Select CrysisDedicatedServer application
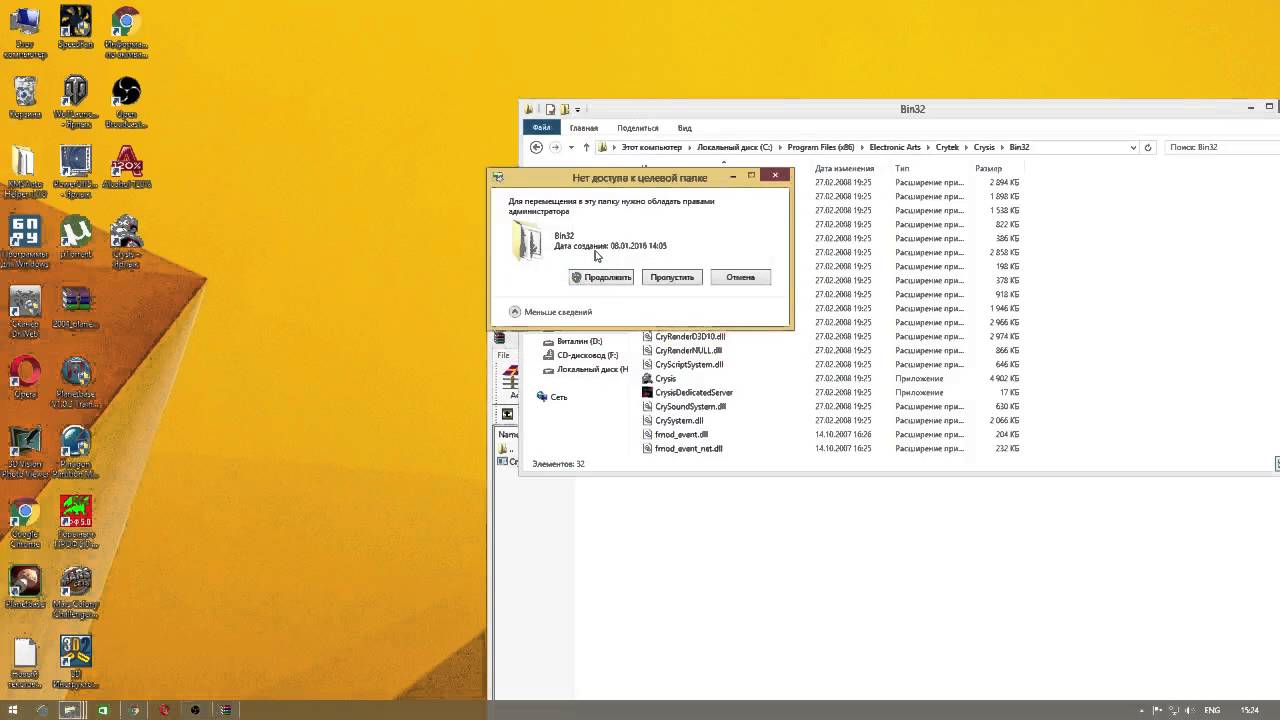This screenshot has width=1280, height=720. click(693, 393)
